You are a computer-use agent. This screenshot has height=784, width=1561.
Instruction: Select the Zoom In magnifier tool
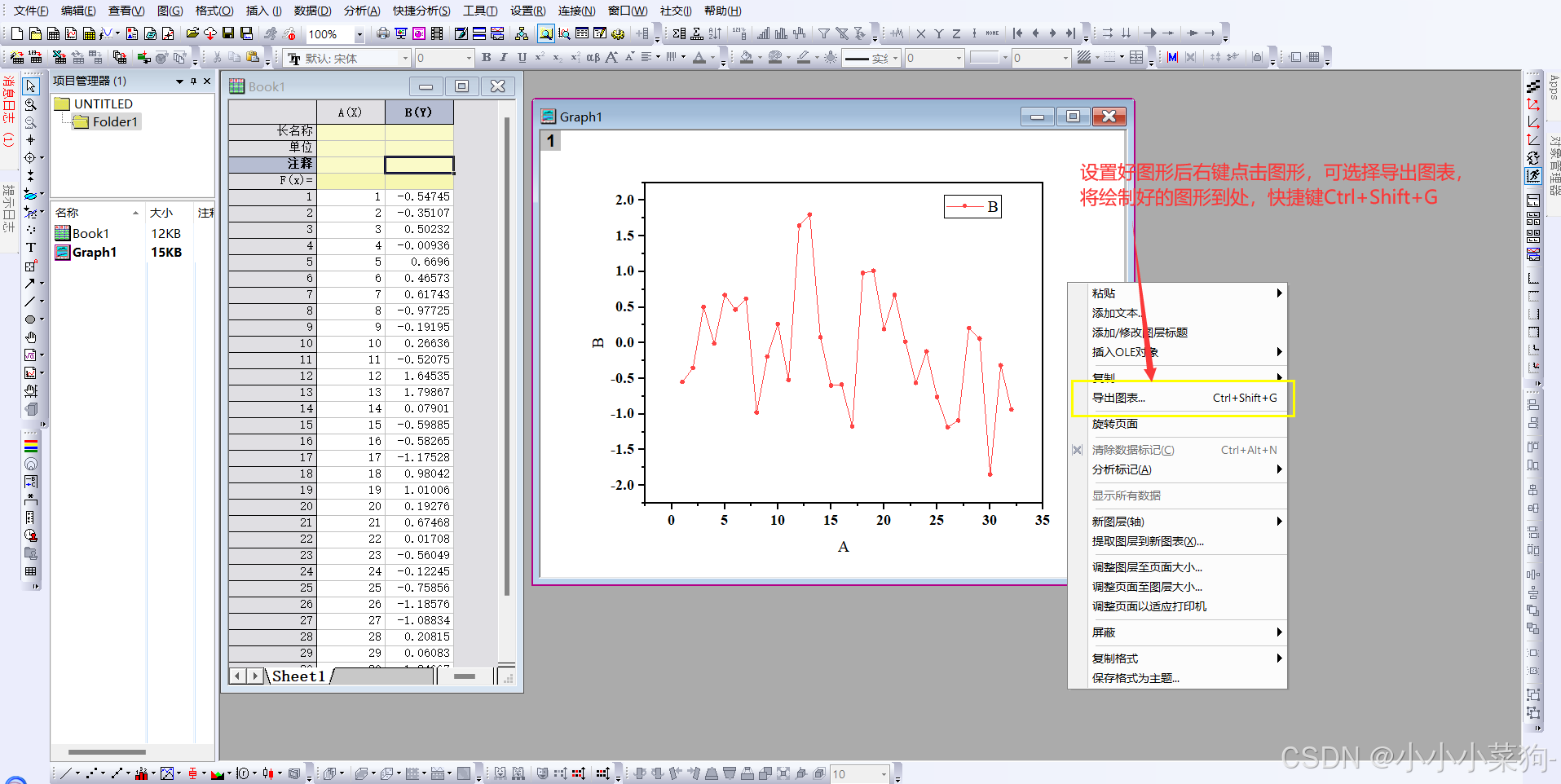click(x=31, y=104)
